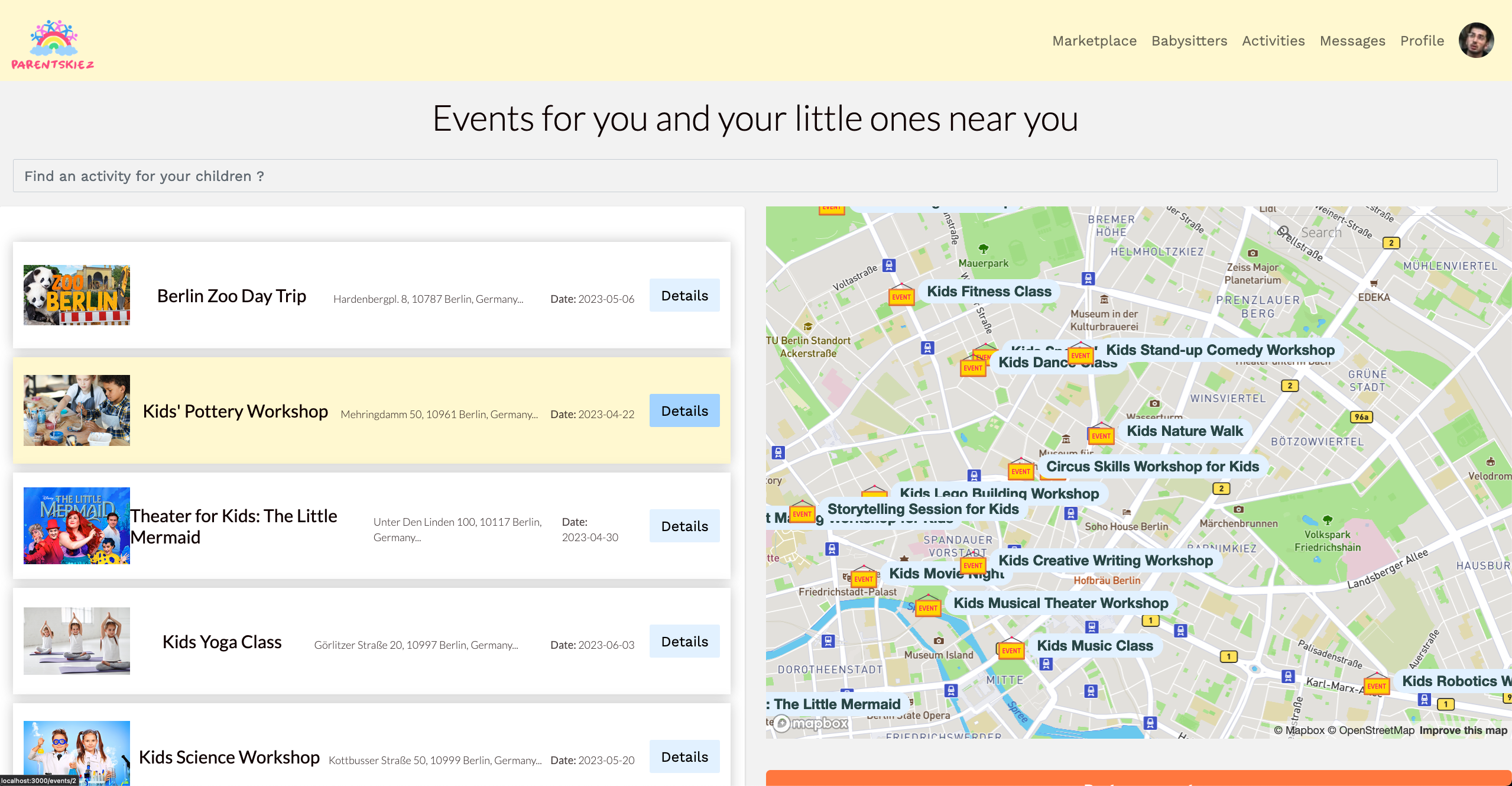This screenshot has width=1512, height=786.
Task: Focus the activity search field
Action: pos(755,176)
